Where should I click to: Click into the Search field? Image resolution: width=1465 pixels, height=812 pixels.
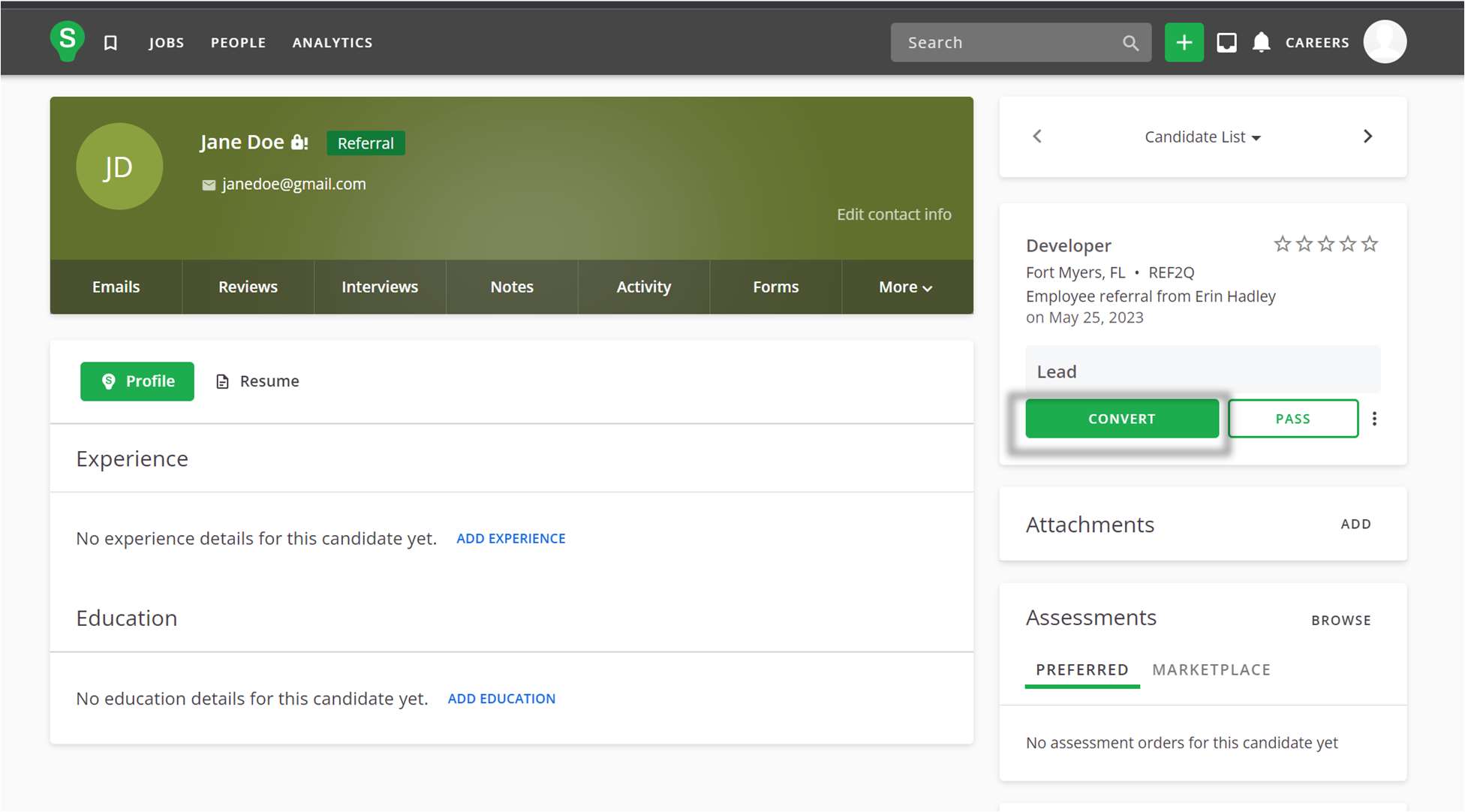[x=1006, y=43]
